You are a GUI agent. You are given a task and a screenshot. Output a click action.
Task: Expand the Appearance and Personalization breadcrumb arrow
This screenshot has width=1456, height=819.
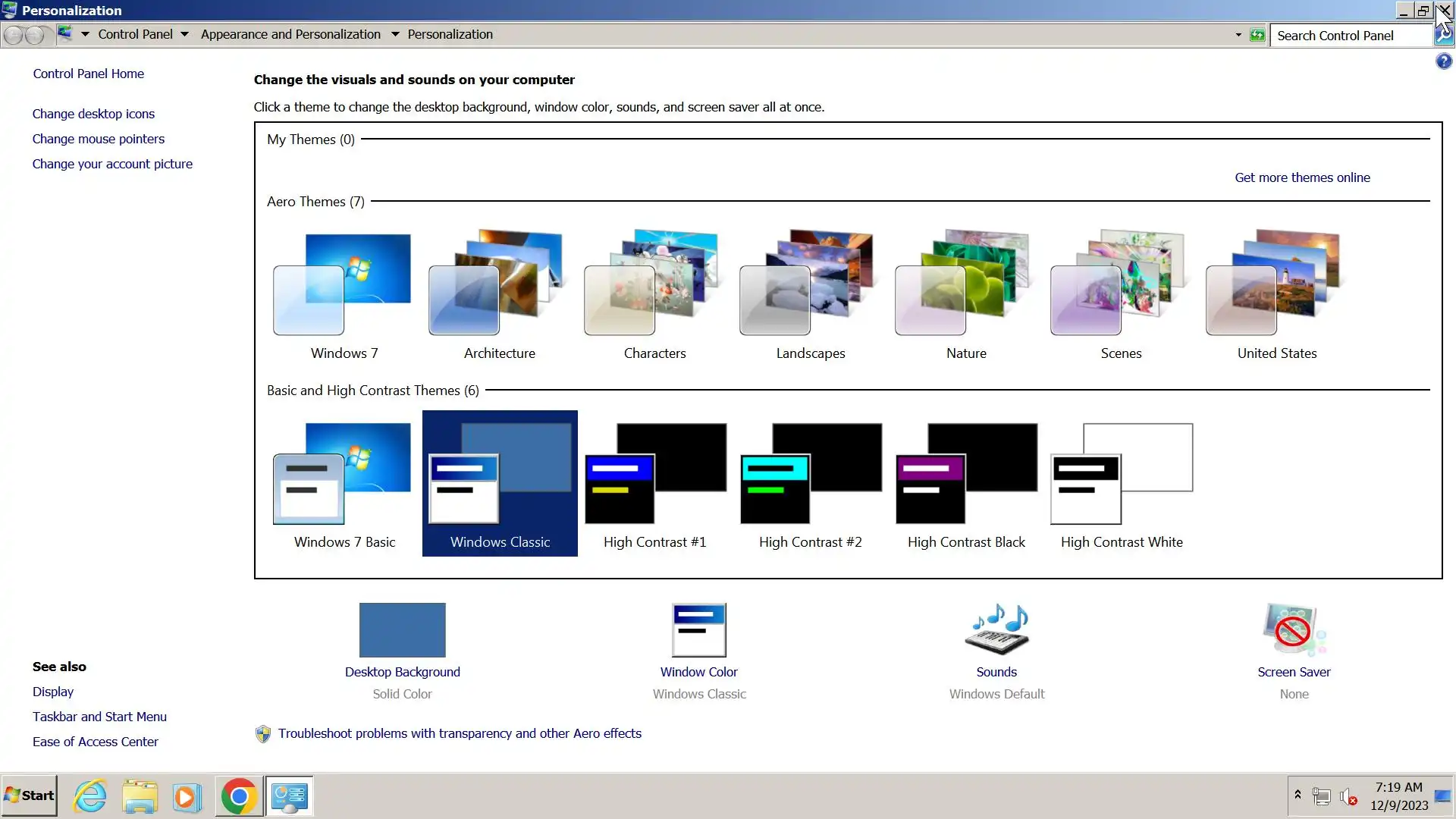coord(395,34)
